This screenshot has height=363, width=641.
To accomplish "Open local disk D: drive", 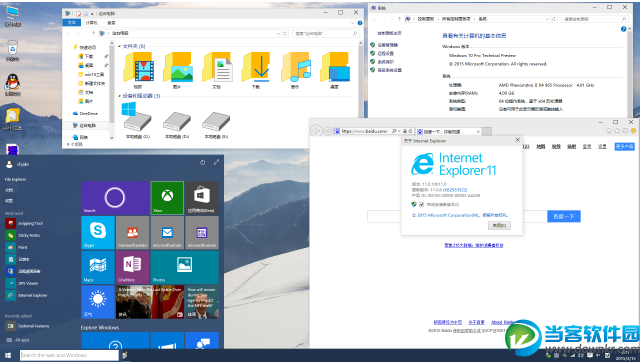I will tap(177, 124).
